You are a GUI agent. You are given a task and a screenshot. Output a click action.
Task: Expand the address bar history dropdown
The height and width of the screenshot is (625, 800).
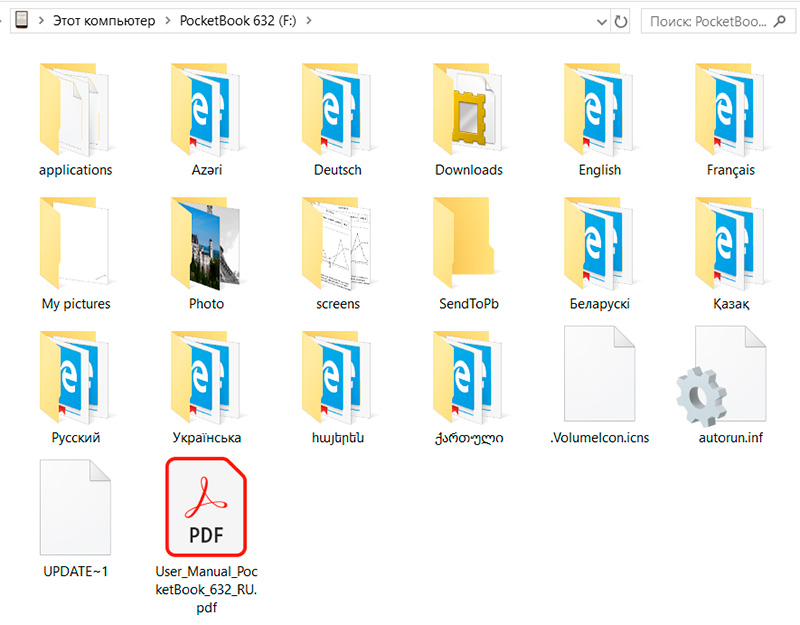599,21
